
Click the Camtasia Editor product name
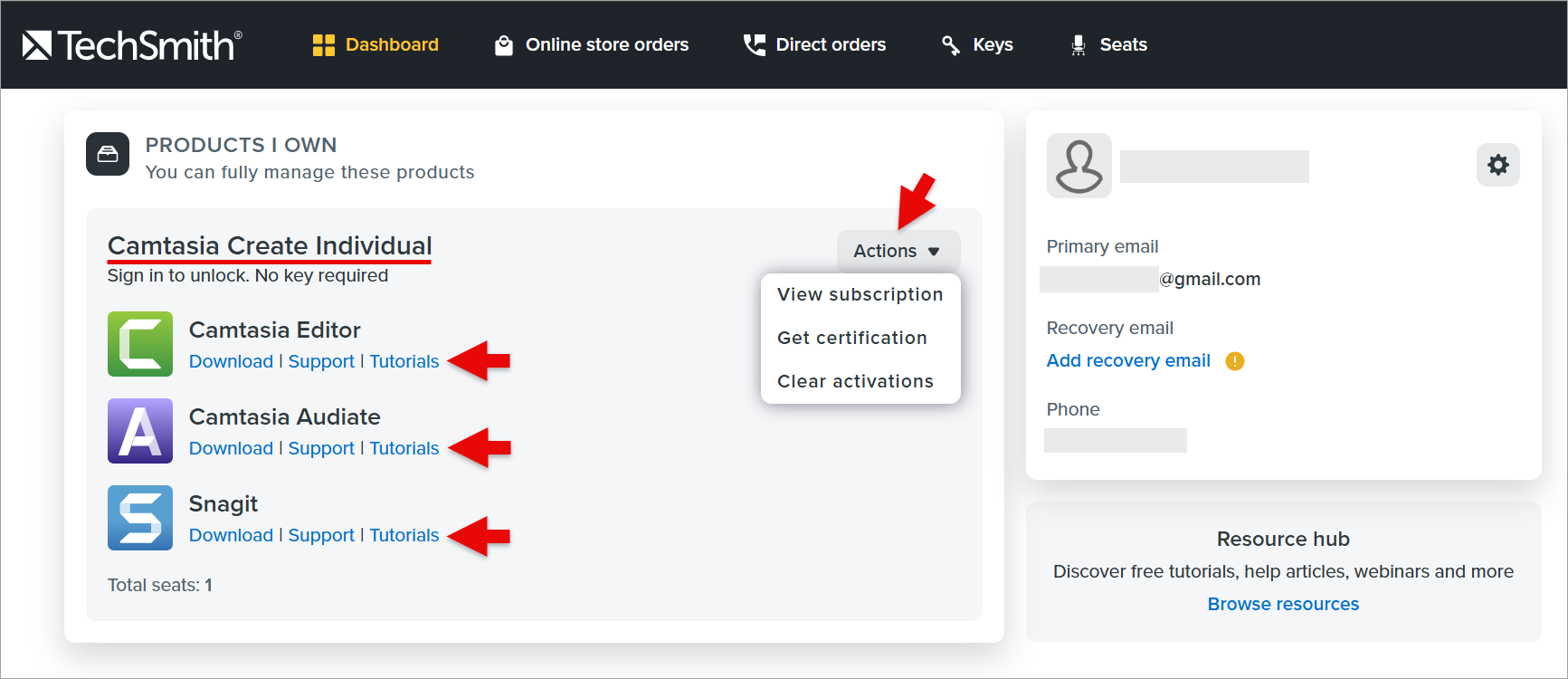coord(275,330)
